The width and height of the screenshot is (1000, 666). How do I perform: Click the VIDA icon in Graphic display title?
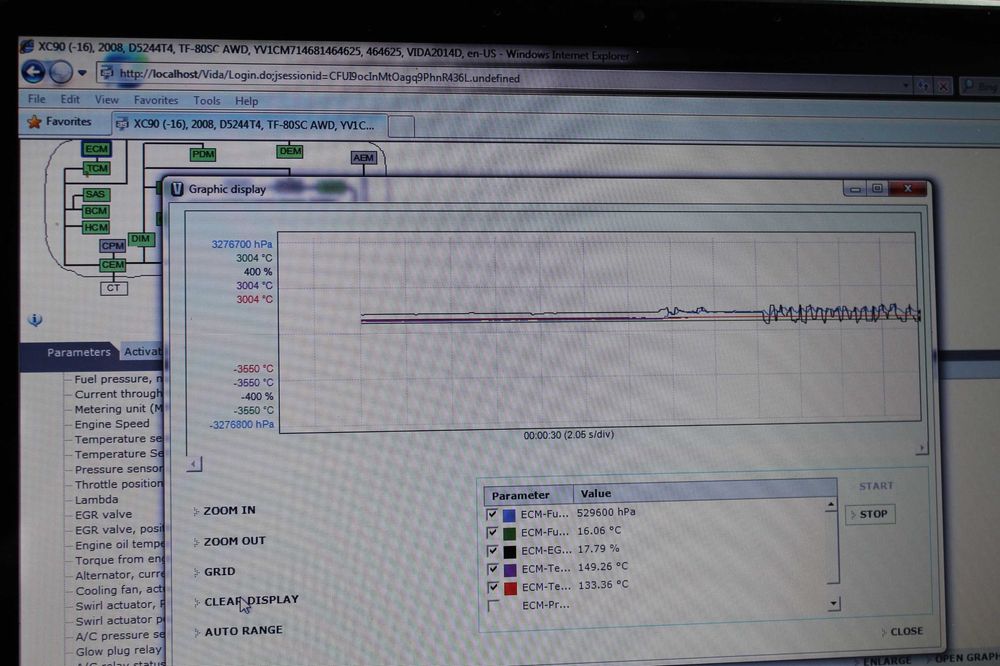tap(177, 189)
